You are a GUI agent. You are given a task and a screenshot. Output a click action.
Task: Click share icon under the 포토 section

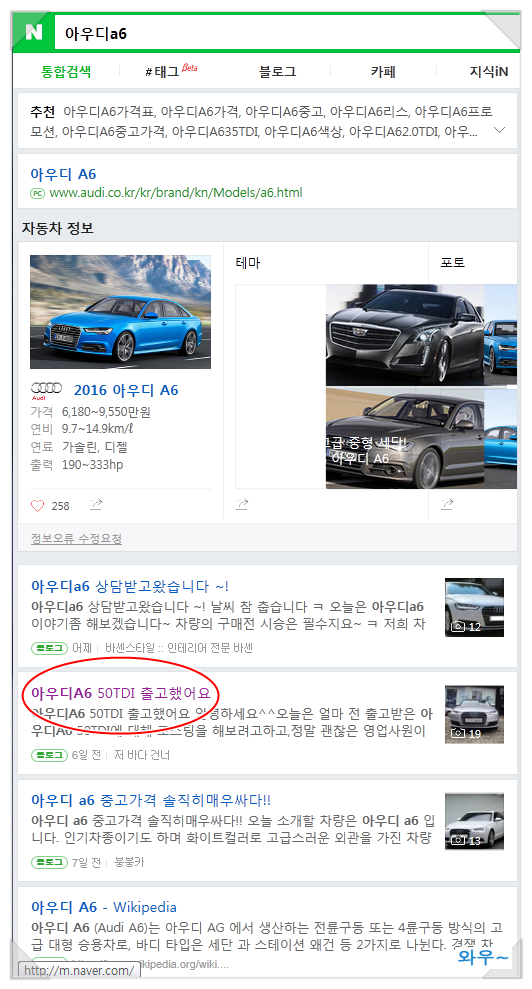(447, 504)
